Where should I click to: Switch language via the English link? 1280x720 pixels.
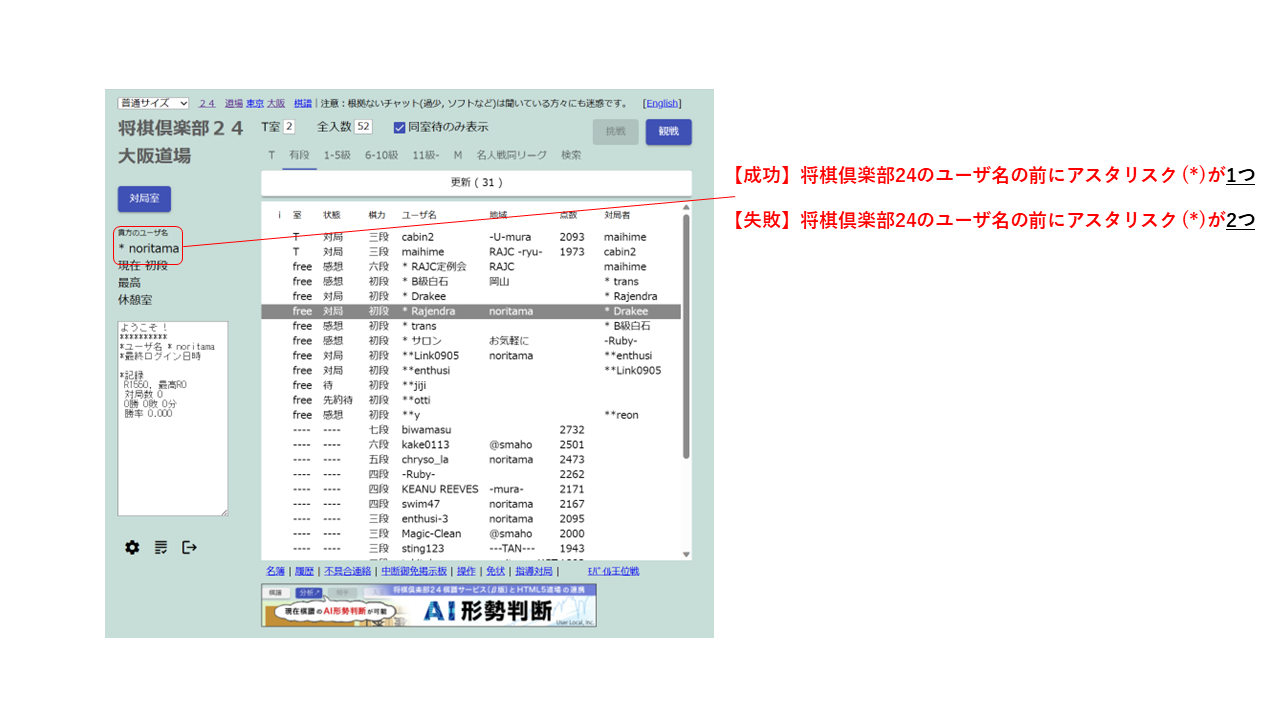(x=662, y=103)
